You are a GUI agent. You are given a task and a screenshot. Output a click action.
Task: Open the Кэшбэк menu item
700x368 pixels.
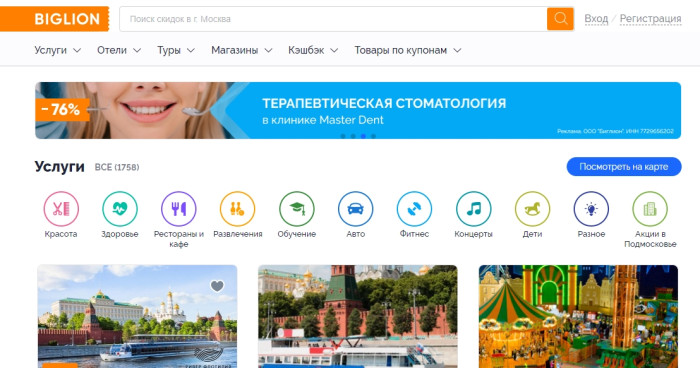(x=313, y=50)
